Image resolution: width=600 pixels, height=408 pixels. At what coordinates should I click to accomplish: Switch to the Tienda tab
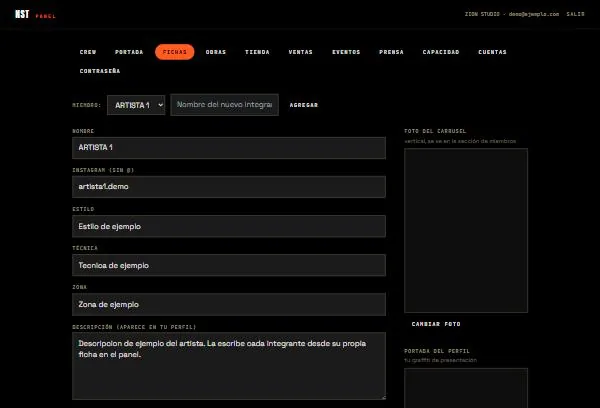(257, 52)
